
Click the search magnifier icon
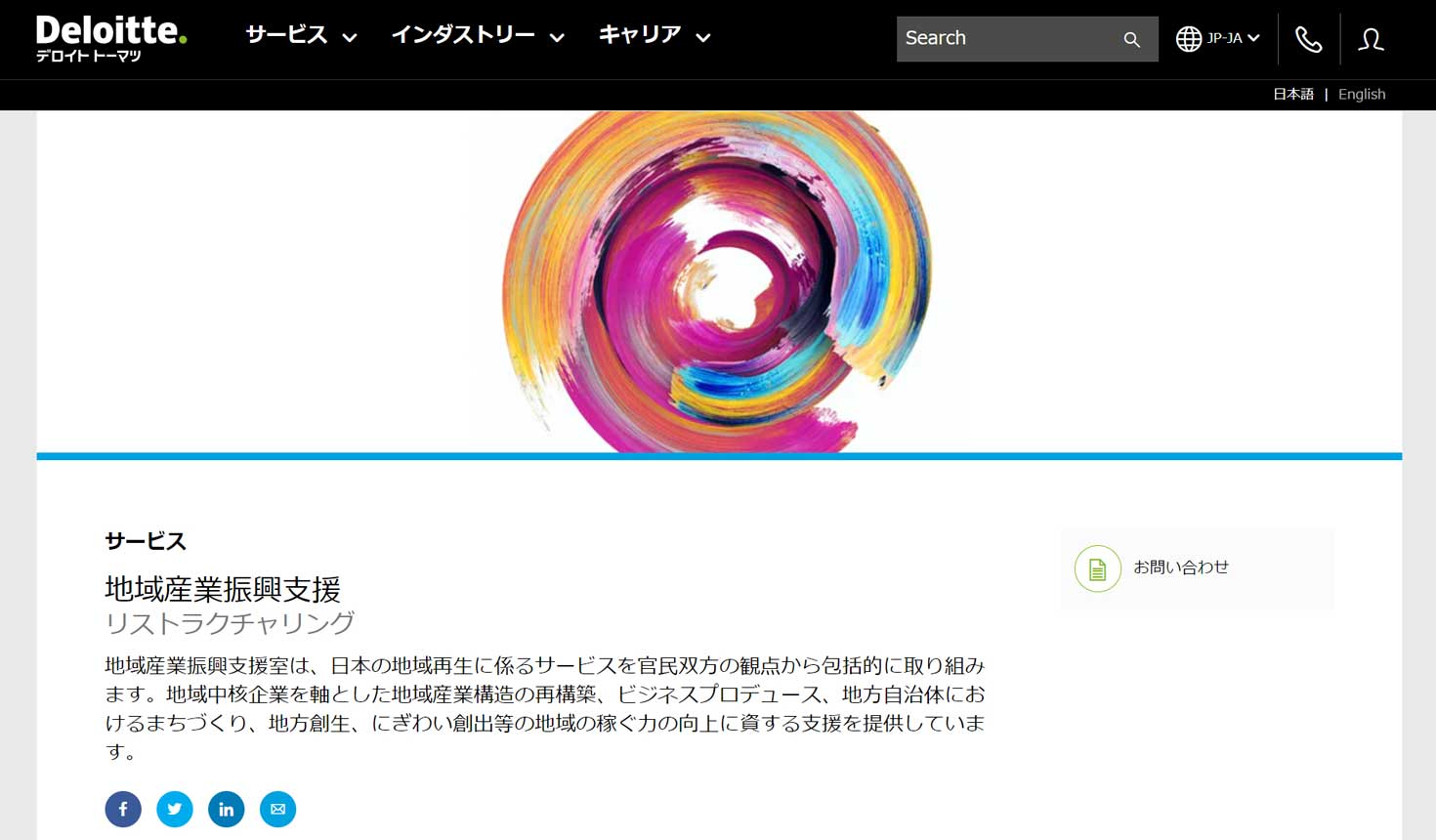coord(1131,39)
